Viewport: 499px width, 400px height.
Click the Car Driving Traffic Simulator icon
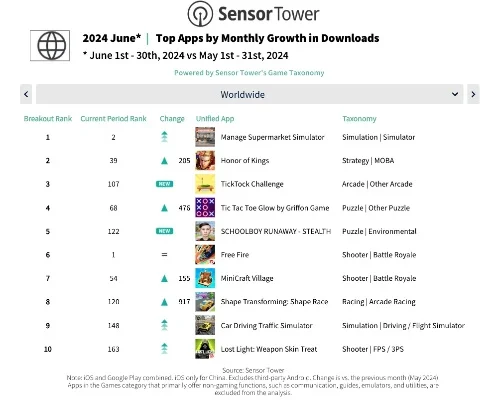click(x=205, y=325)
